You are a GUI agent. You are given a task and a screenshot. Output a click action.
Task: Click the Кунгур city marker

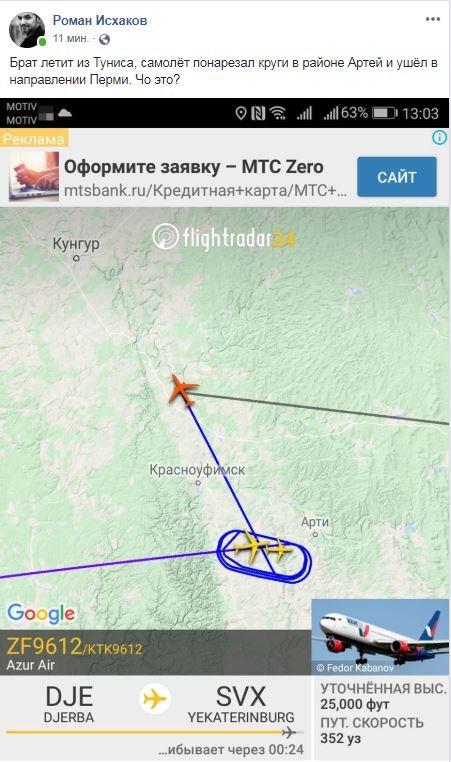click(x=76, y=258)
